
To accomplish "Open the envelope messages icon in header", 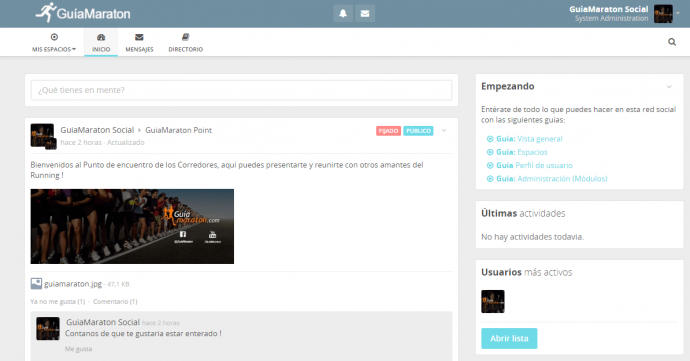I will pyautogui.click(x=365, y=14).
